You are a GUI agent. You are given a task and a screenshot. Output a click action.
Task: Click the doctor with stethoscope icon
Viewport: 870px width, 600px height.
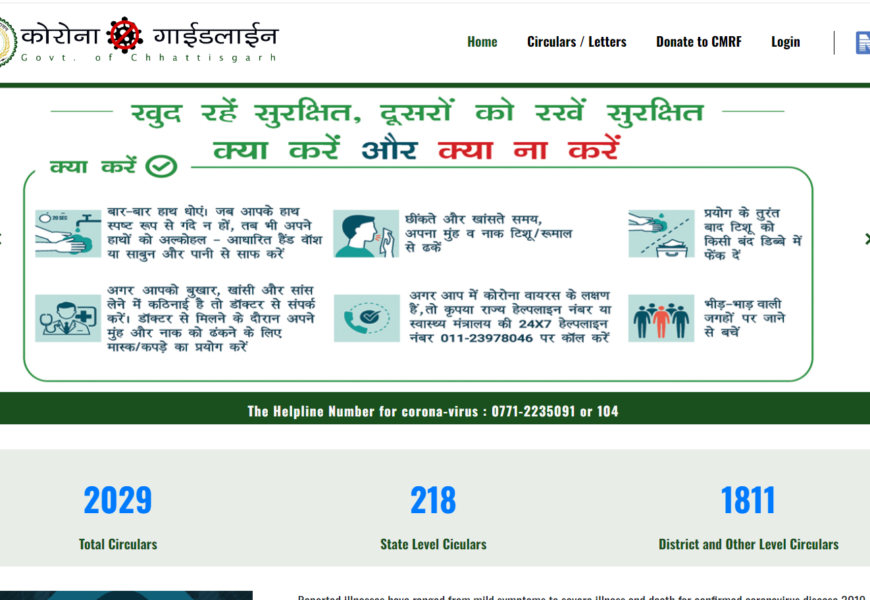coord(67,318)
